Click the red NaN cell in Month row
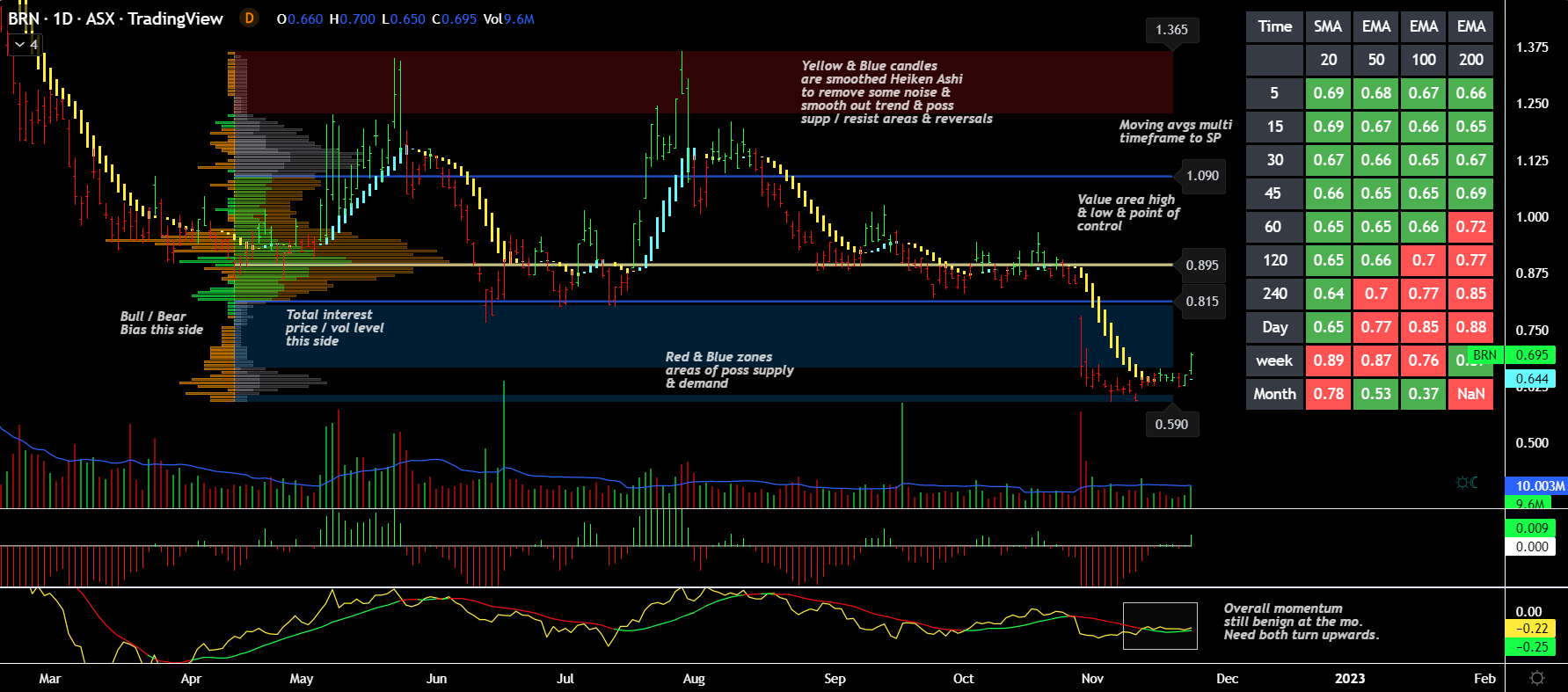 [1470, 394]
